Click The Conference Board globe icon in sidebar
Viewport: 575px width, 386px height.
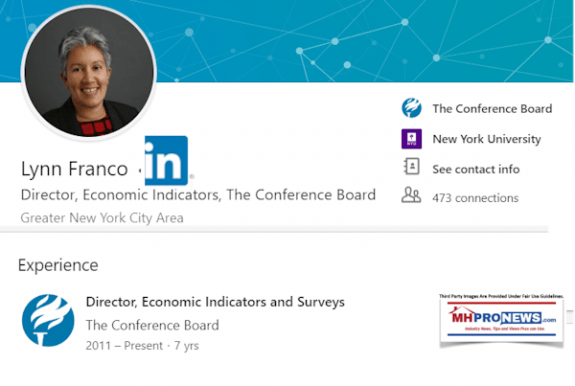coord(411,108)
